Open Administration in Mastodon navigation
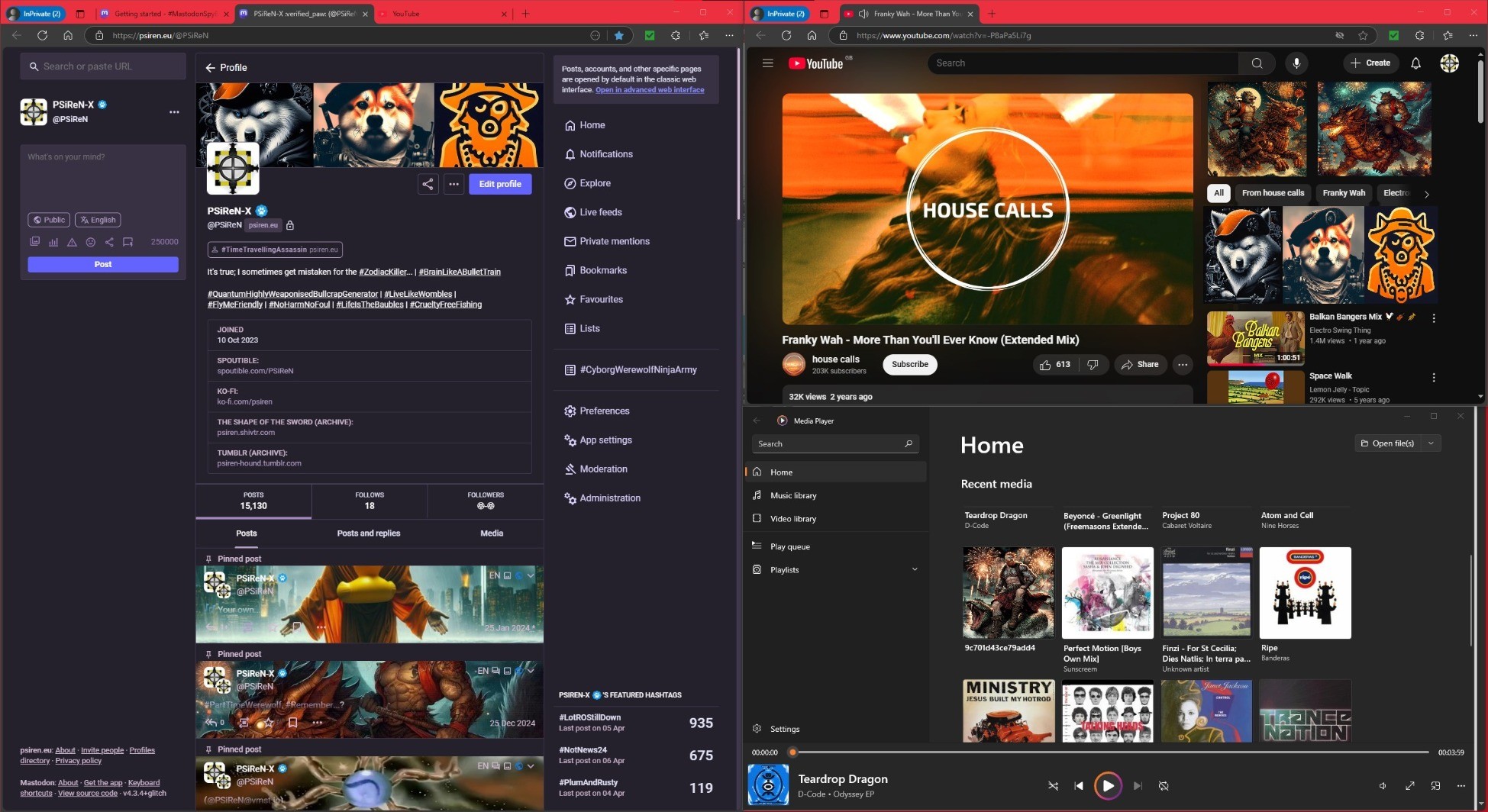This screenshot has width=1488, height=812. 602,498
